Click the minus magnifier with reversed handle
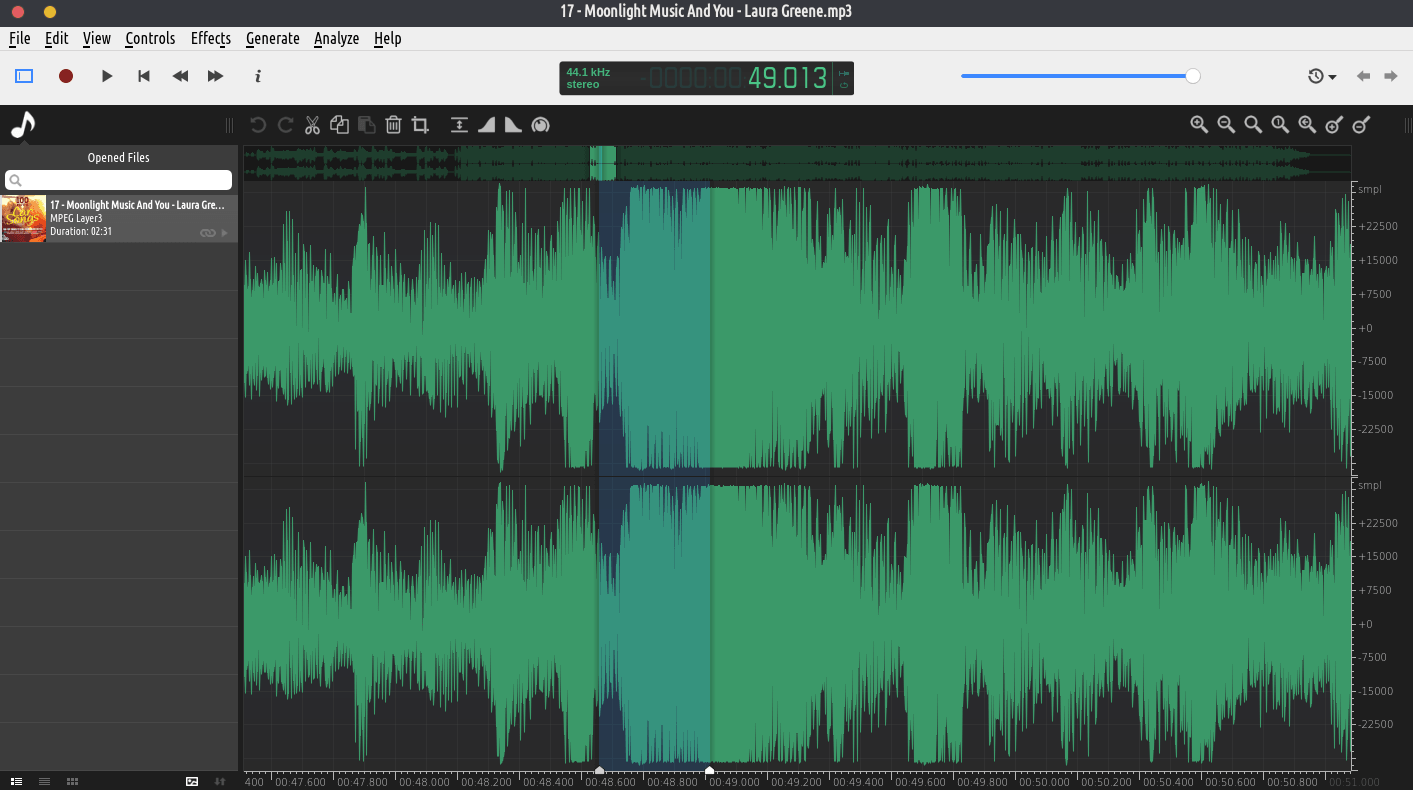 pyautogui.click(x=1361, y=124)
